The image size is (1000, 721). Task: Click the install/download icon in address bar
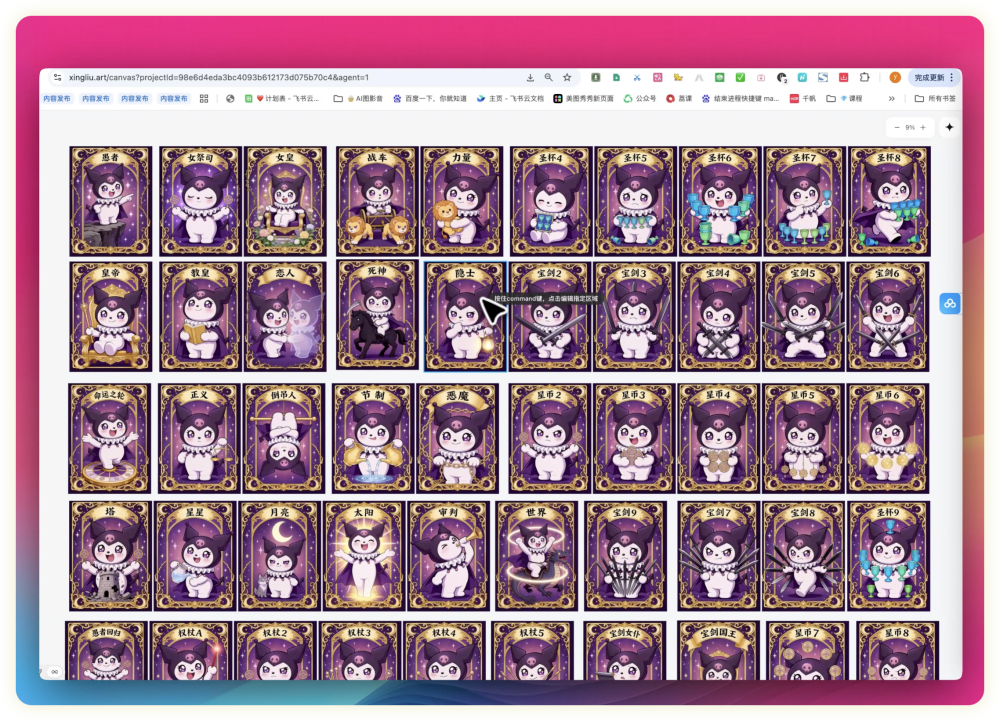(530, 78)
